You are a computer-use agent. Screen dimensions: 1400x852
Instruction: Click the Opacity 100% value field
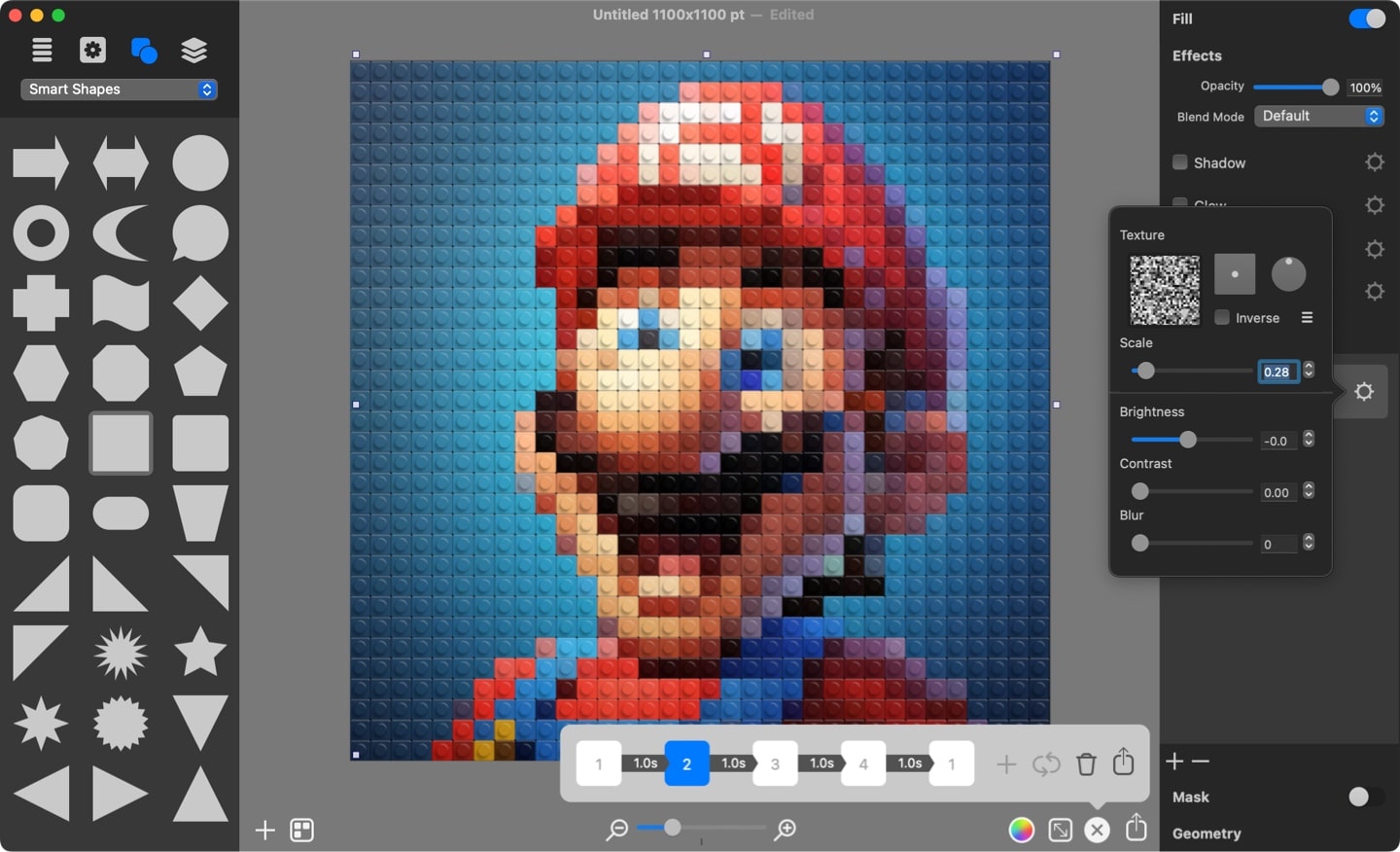1365,88
